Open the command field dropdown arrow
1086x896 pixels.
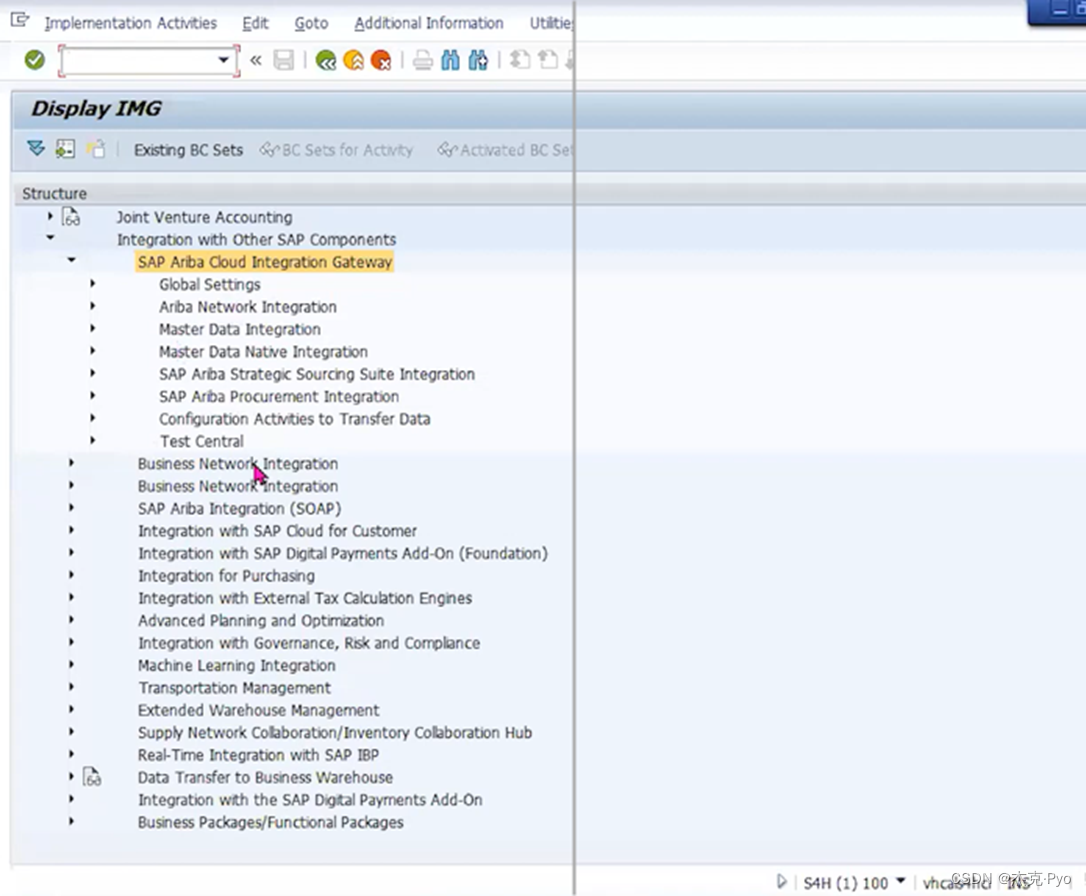[x=223, y=60]
